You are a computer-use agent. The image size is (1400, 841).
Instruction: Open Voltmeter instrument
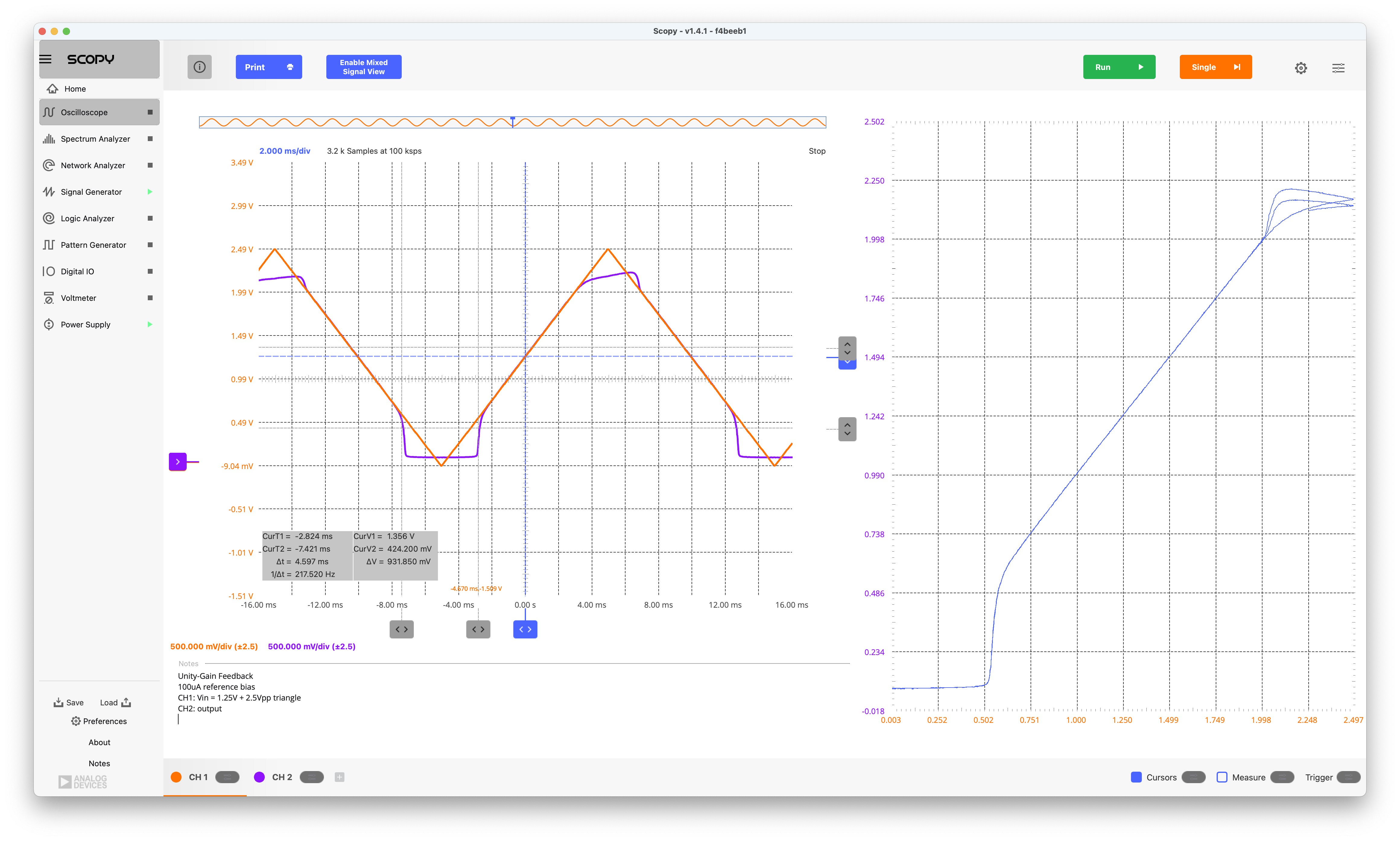click(x=99, y=298)
